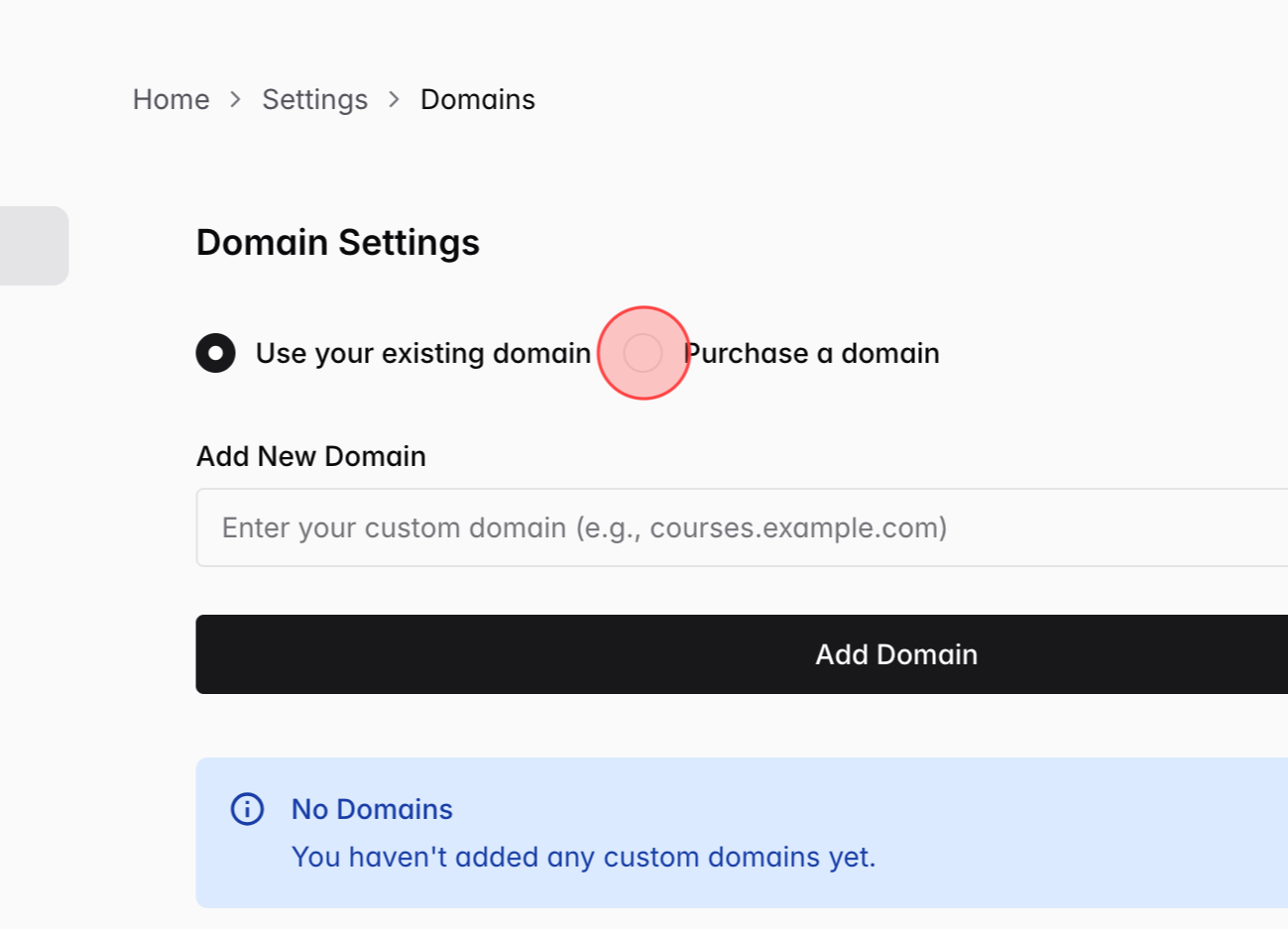Click the circled info symbol in the notice banner
Image resolution: width=1288 pixels, height=929 pixels.
pos(246,809)
